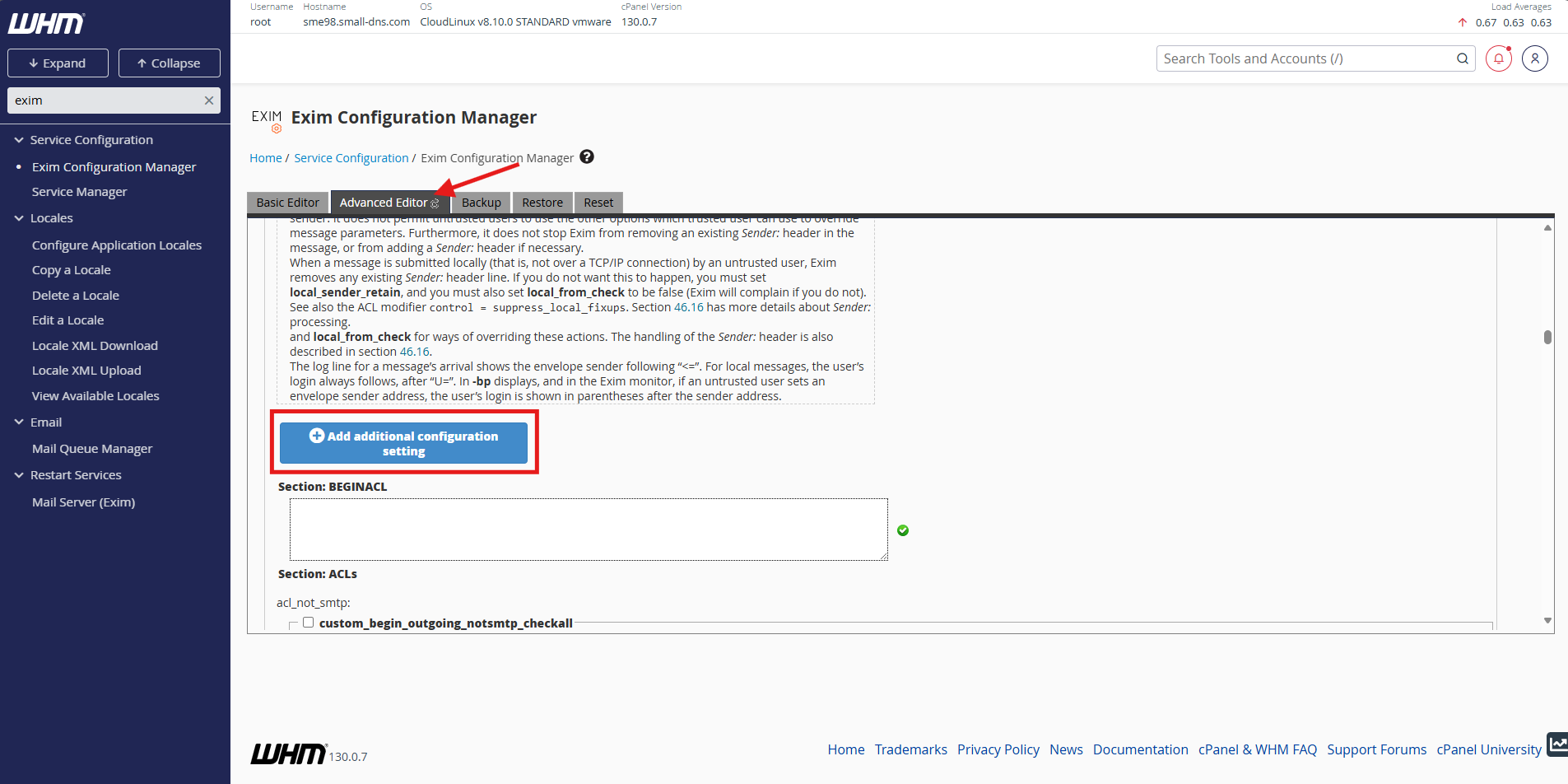Image resolution: width=1568 pixels, height=784 pixels.
Task: Click the green validation check icon
Action: tap(903, 530)
